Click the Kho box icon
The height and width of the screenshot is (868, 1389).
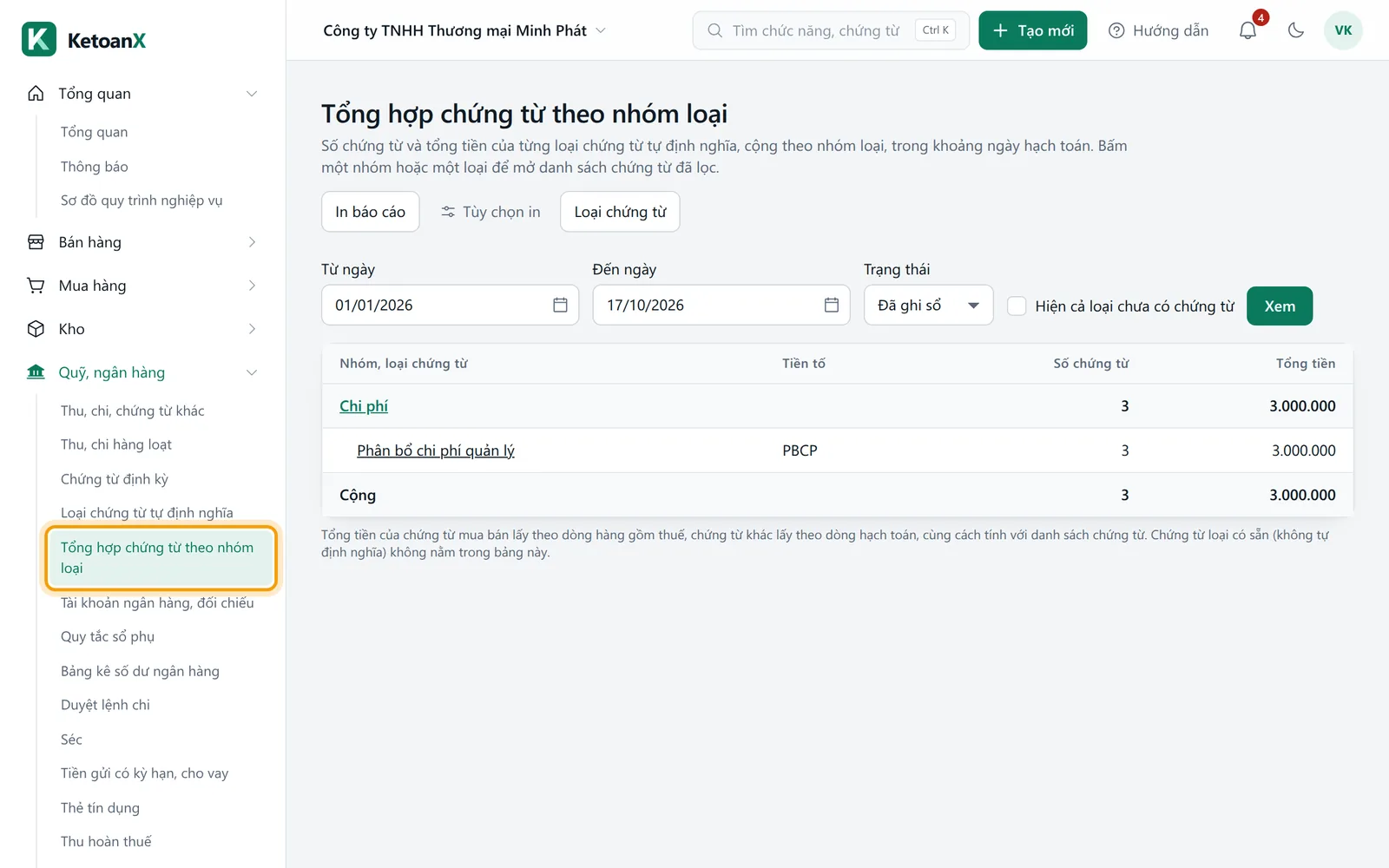coord(36,329)
